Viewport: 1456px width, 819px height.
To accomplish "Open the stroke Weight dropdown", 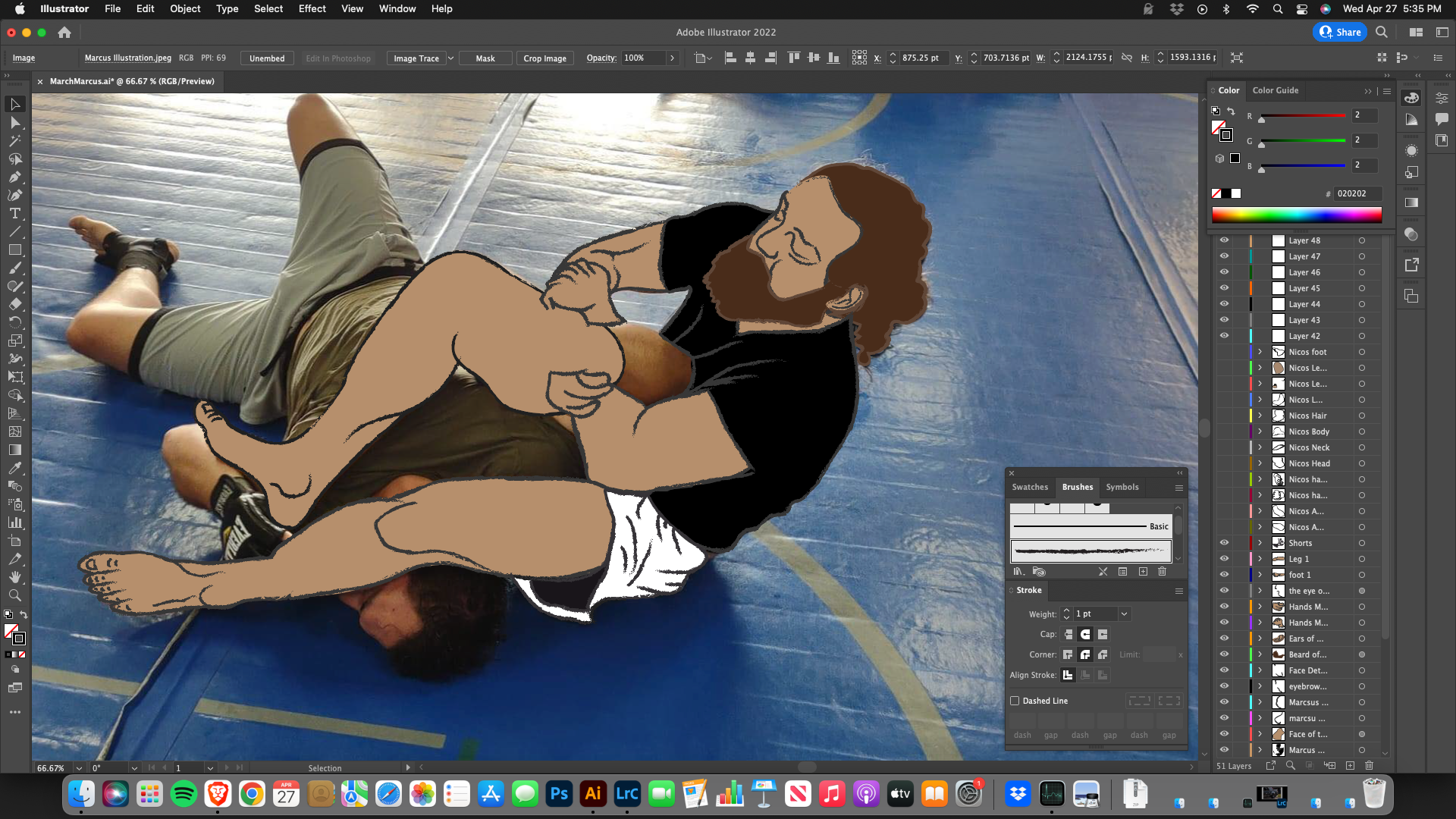I will (1124, 614).
